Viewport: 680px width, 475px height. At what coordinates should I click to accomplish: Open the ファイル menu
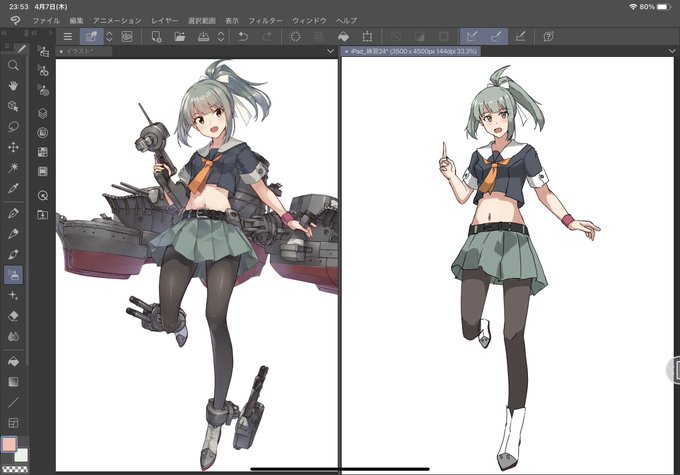pos(46,20)
